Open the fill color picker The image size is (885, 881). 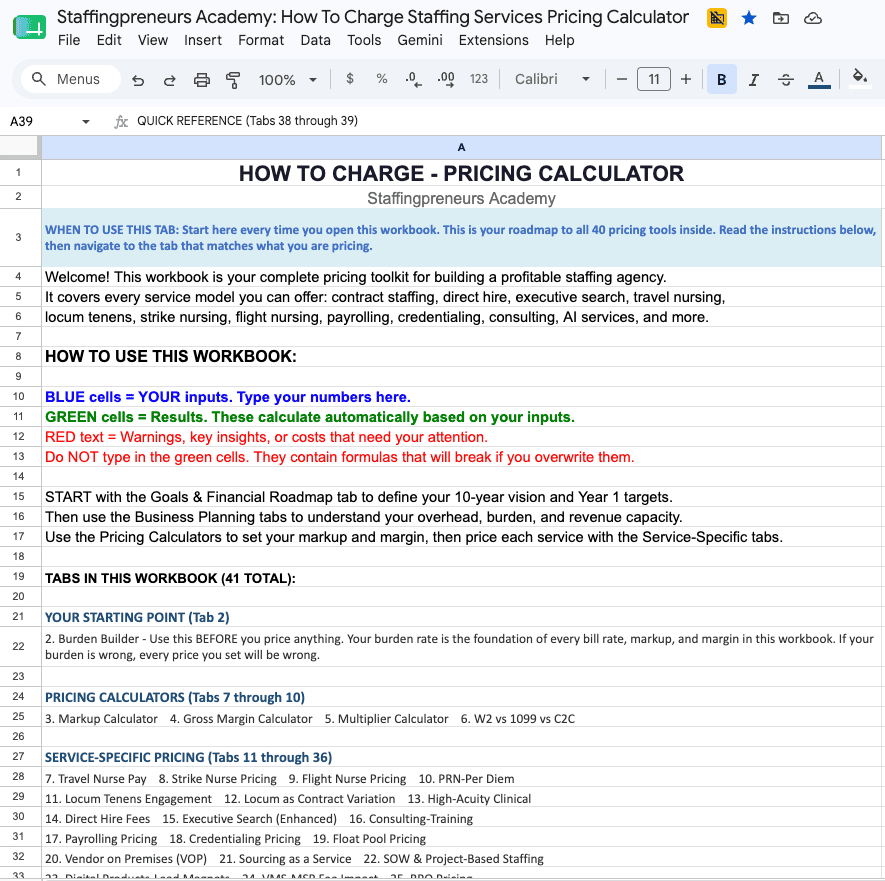860,78
